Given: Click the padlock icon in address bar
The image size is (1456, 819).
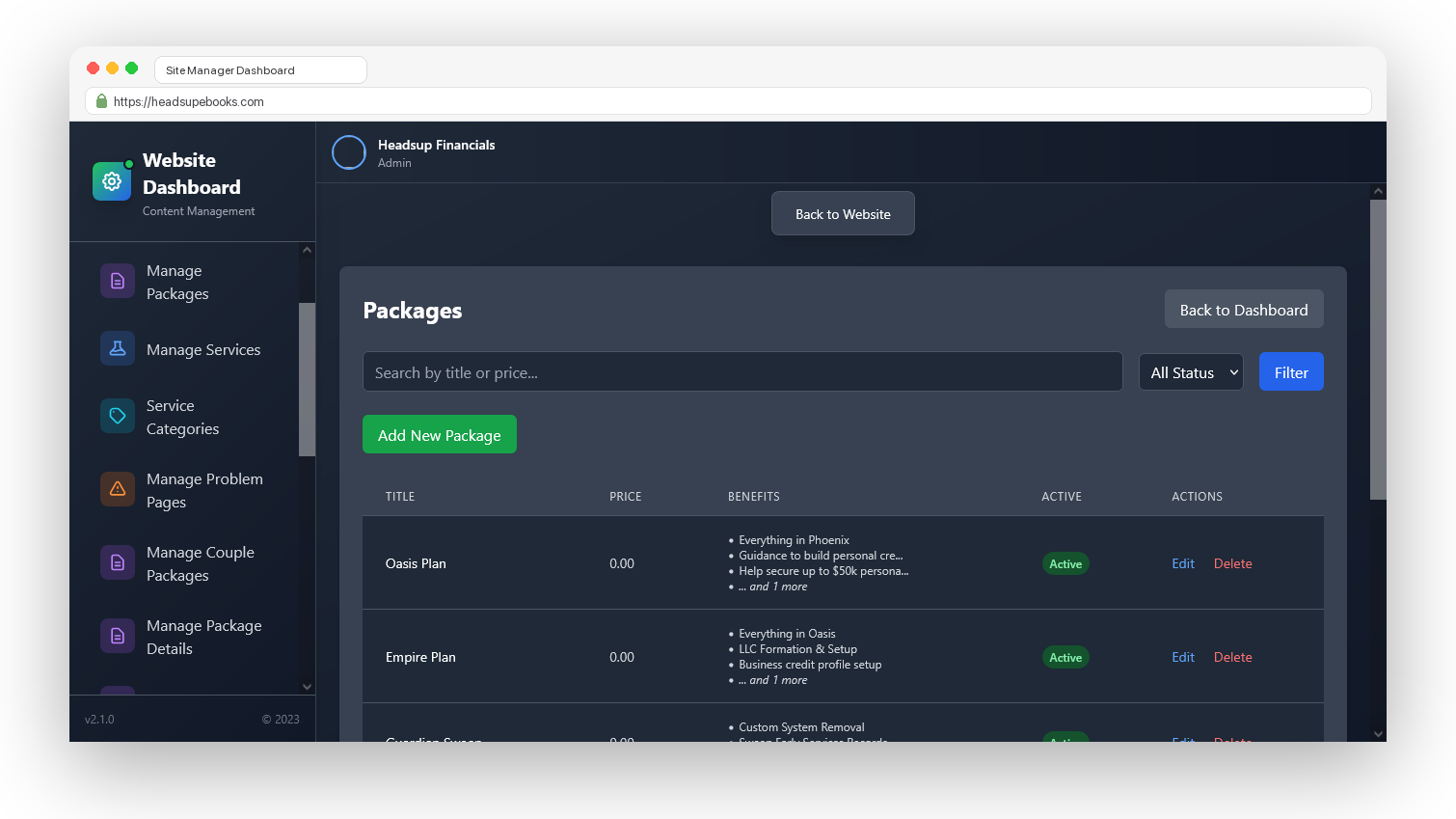Looking at the screenshot, I should point(101,101).
